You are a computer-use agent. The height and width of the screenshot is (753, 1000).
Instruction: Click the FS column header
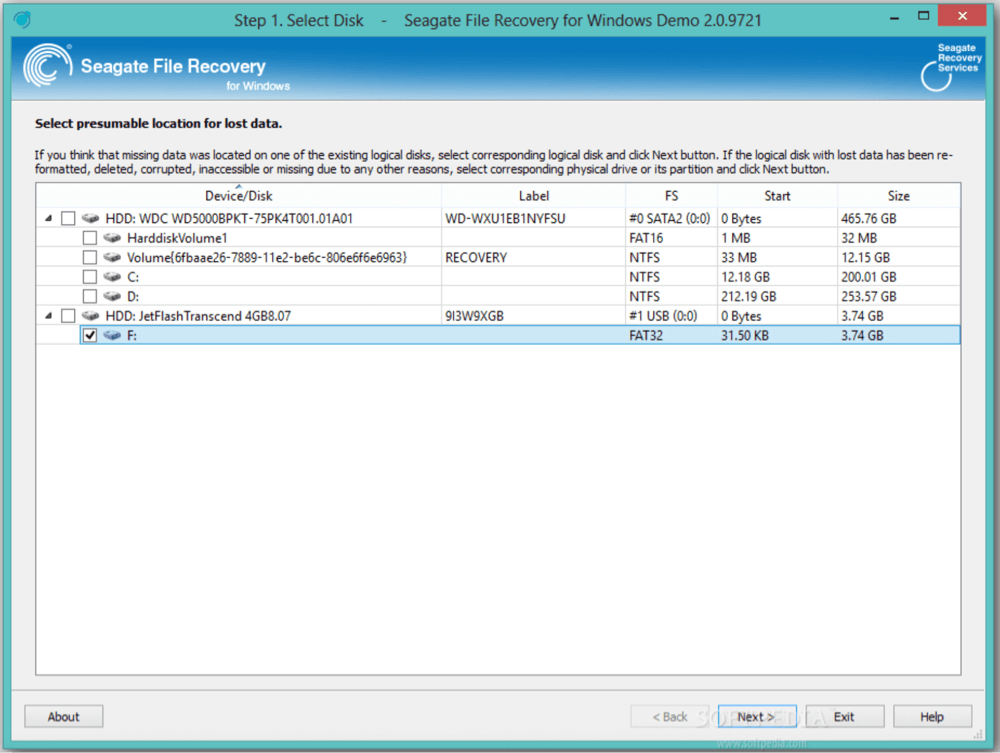671,196
